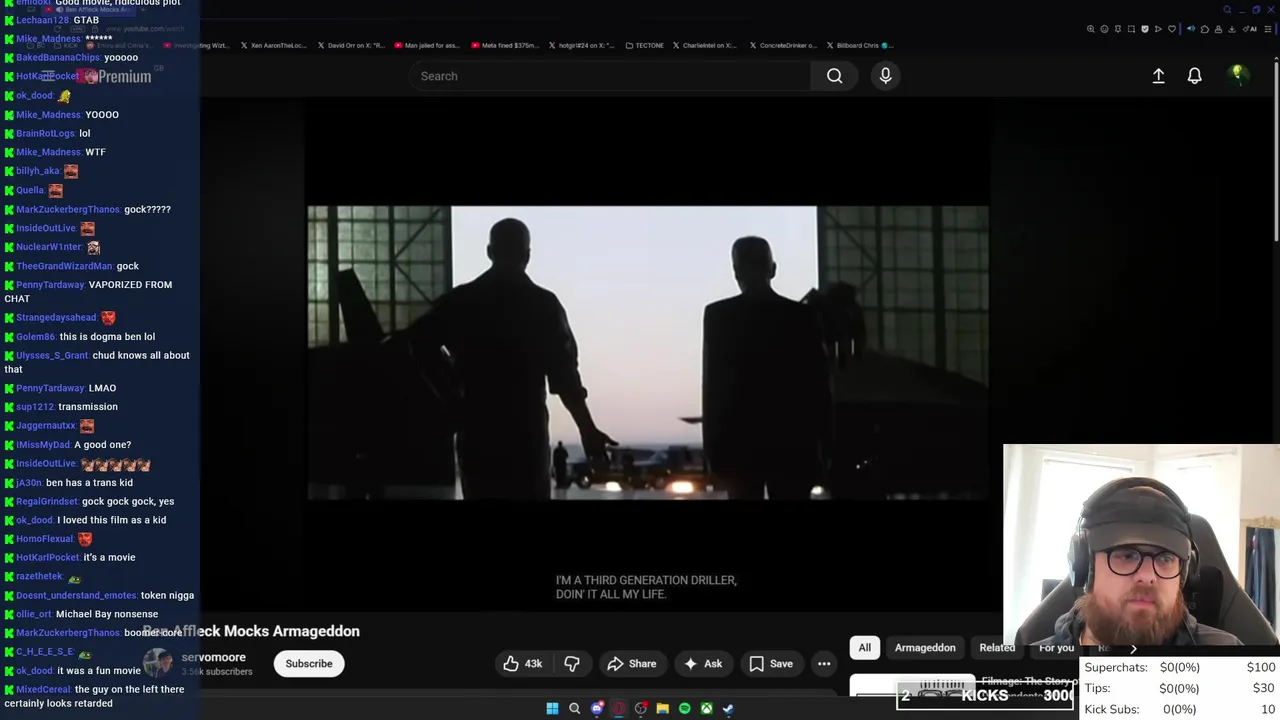This screenshot has width=1280, height=720.
Task: Select the Related filter chip
Action: (997, 647)
